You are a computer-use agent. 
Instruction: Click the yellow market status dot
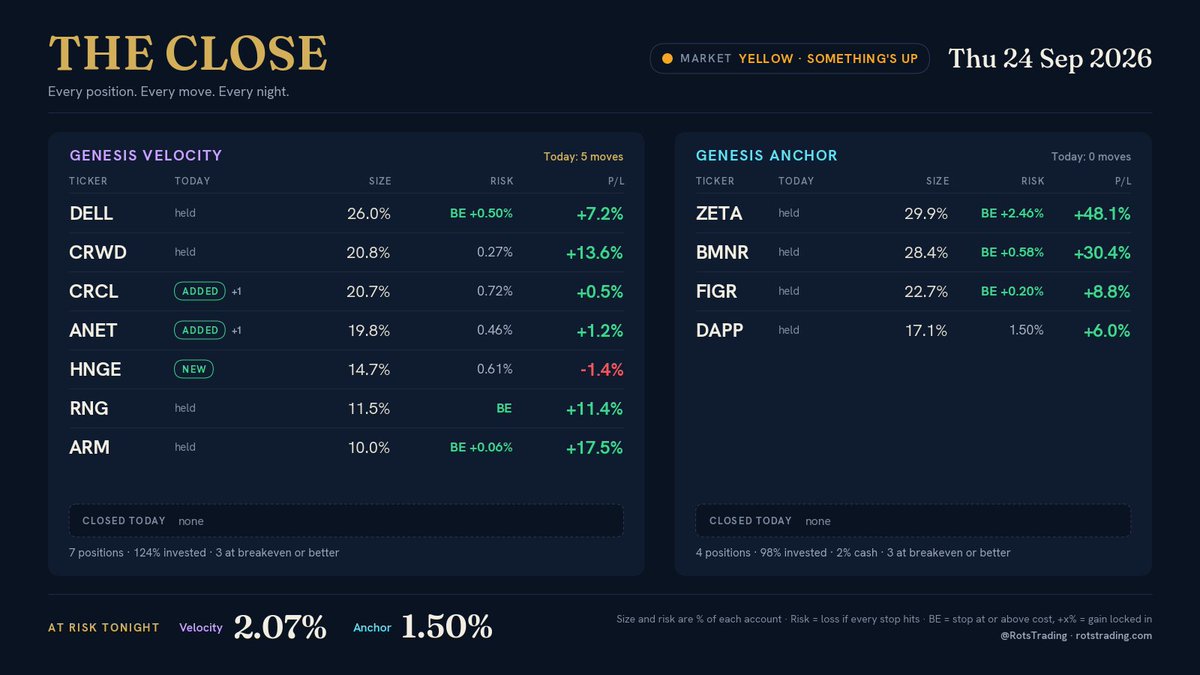pos(667,59)
